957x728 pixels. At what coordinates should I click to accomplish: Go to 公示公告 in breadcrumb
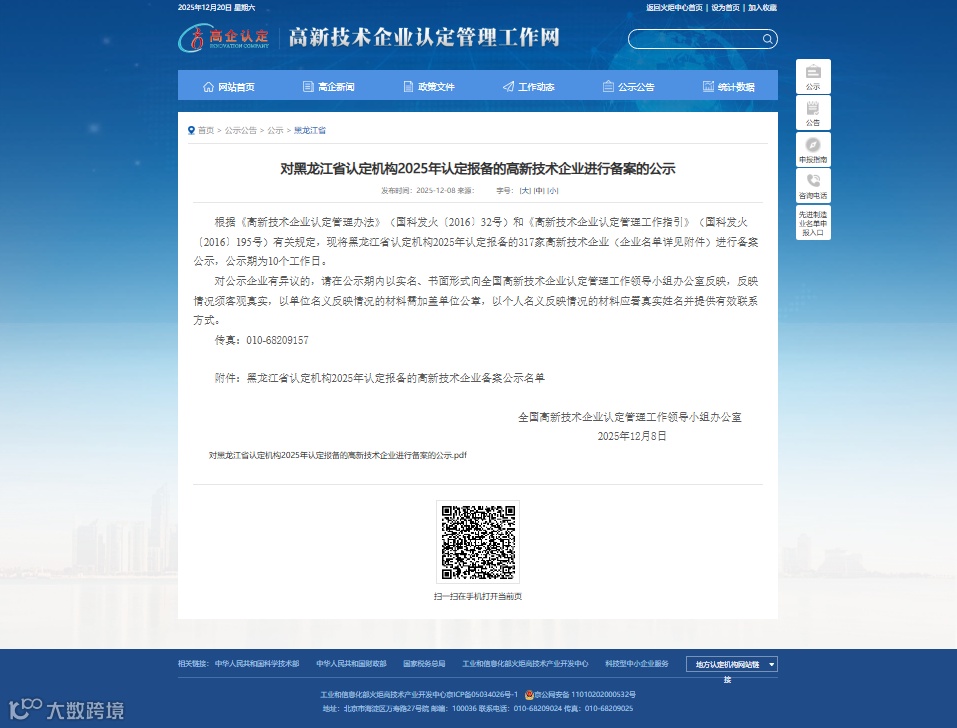click(240, 130)
